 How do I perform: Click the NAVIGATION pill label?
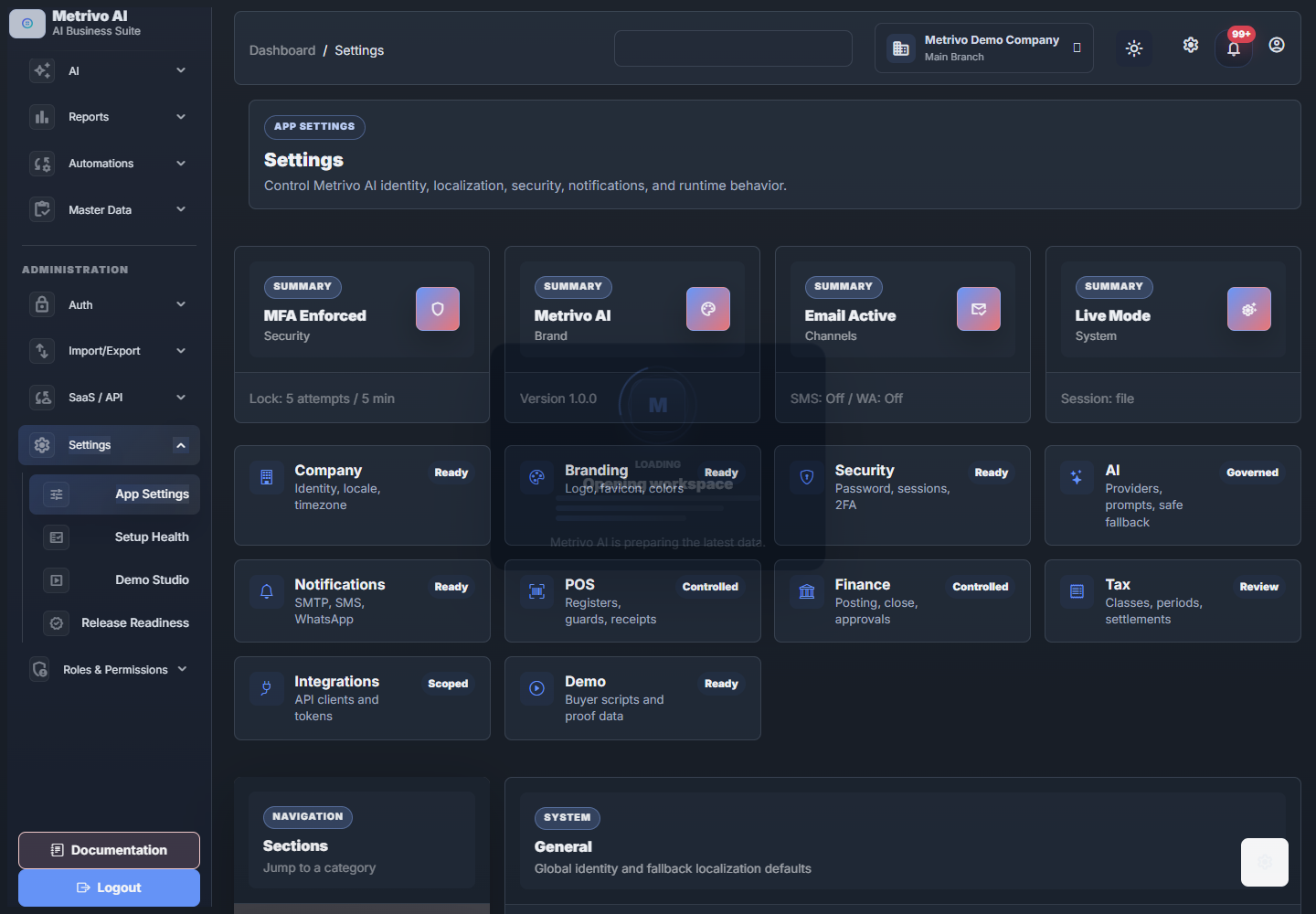(308, 817)
